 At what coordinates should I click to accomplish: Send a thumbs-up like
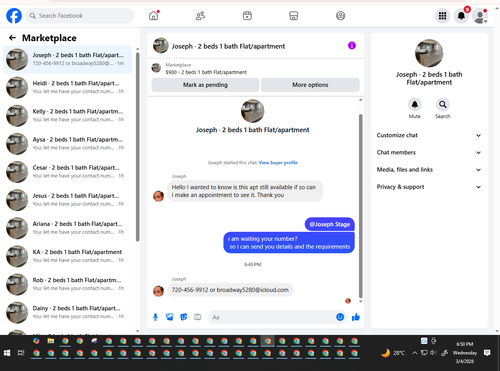(x=356, y=317)
